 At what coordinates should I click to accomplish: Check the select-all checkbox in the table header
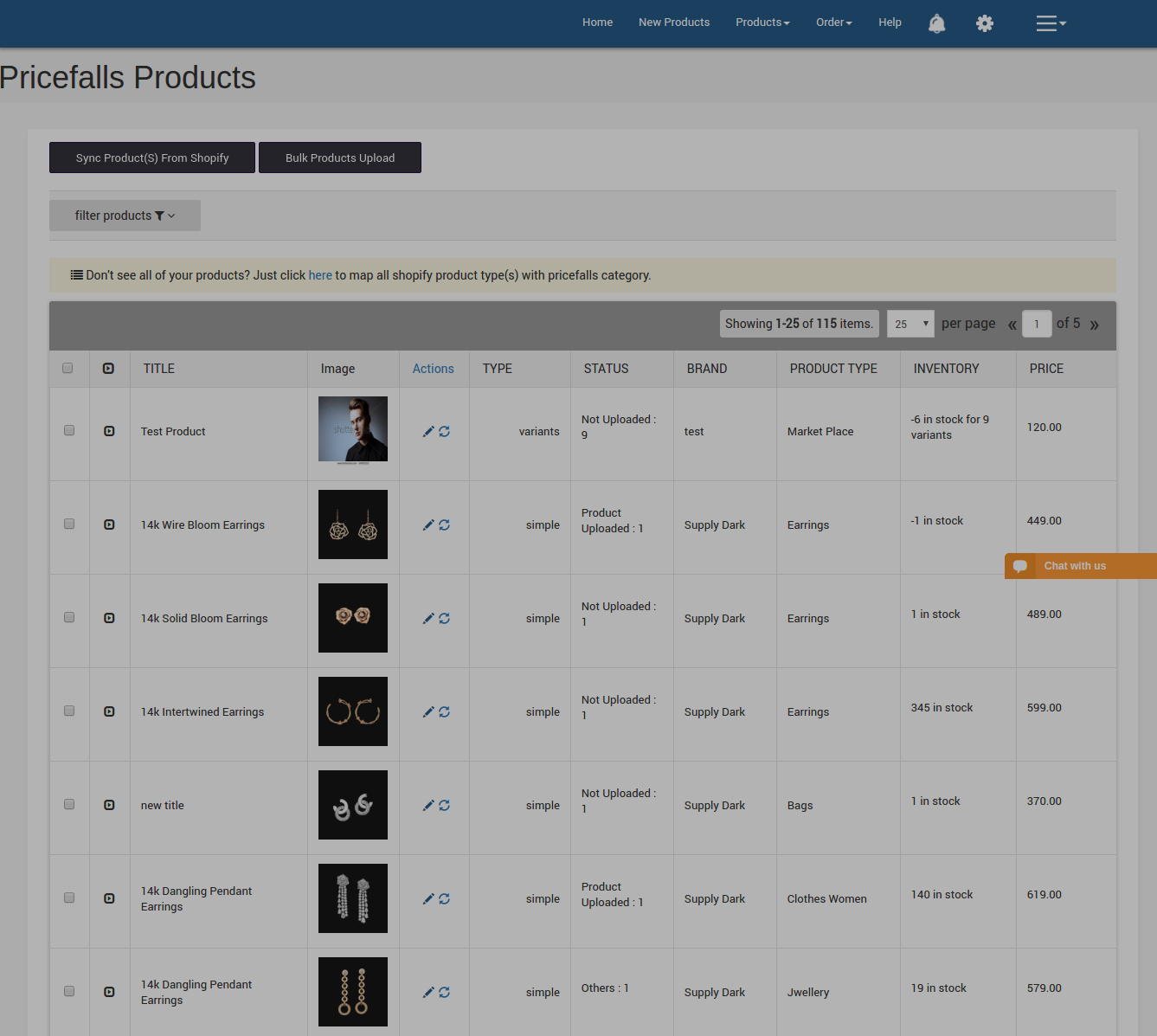[68, 367]
